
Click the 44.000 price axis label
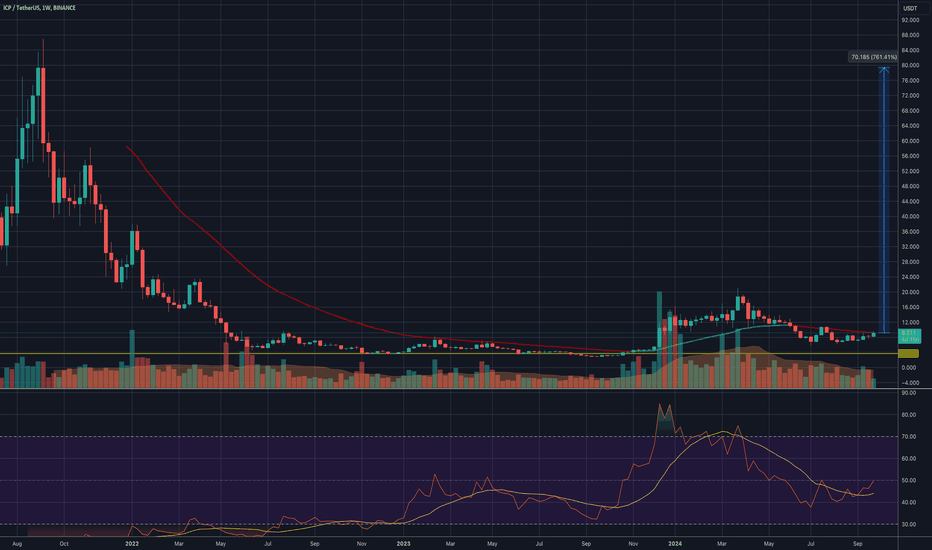(910, 202)
